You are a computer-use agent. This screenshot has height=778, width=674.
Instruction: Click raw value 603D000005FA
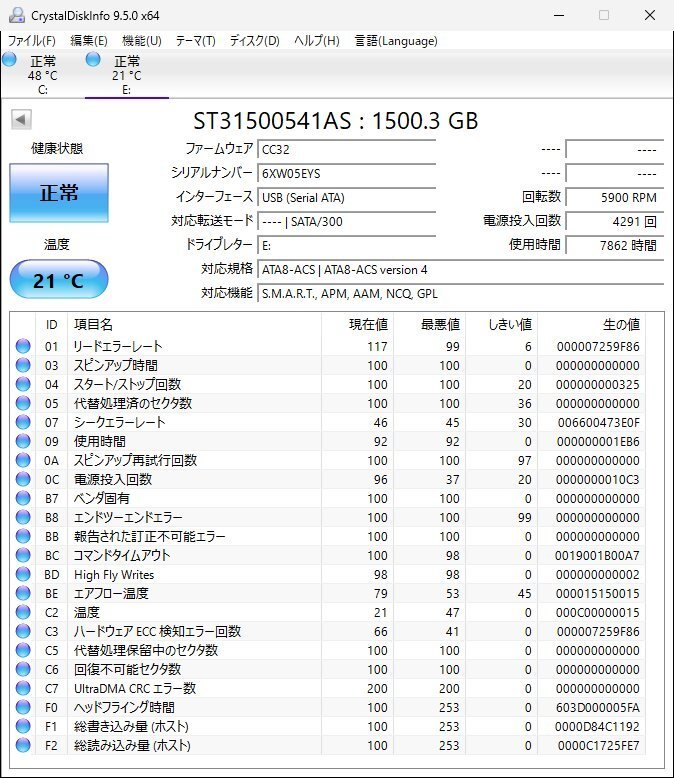(x=598, y=708)
